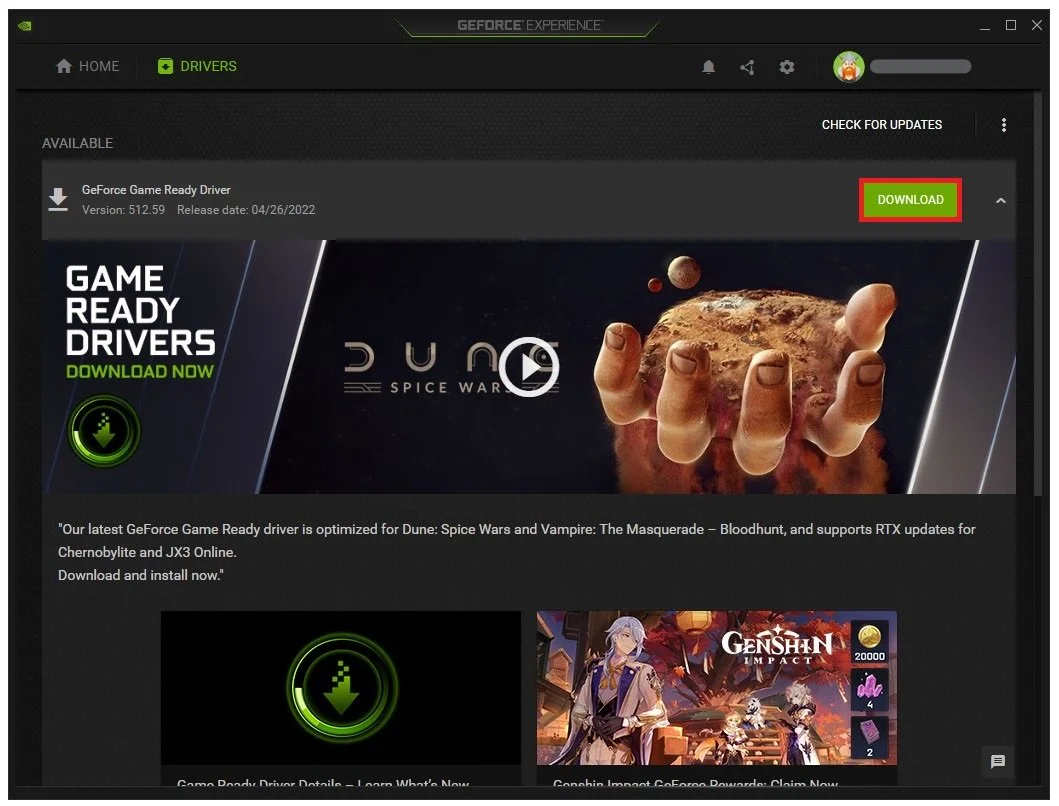Click the user avatar picture
The width and height of the screenshot is (1059, 806).
(x=848, y=66)
